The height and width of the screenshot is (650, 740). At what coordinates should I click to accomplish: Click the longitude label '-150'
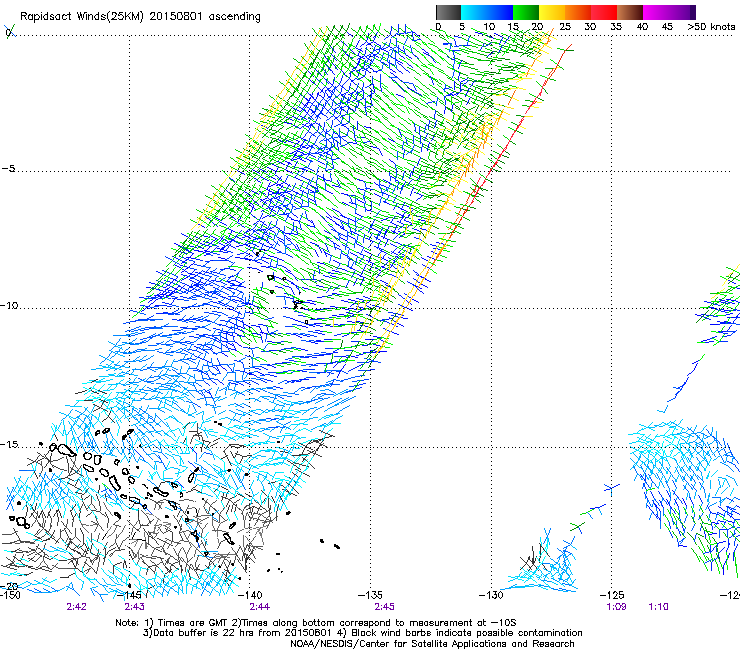[10, 594]
